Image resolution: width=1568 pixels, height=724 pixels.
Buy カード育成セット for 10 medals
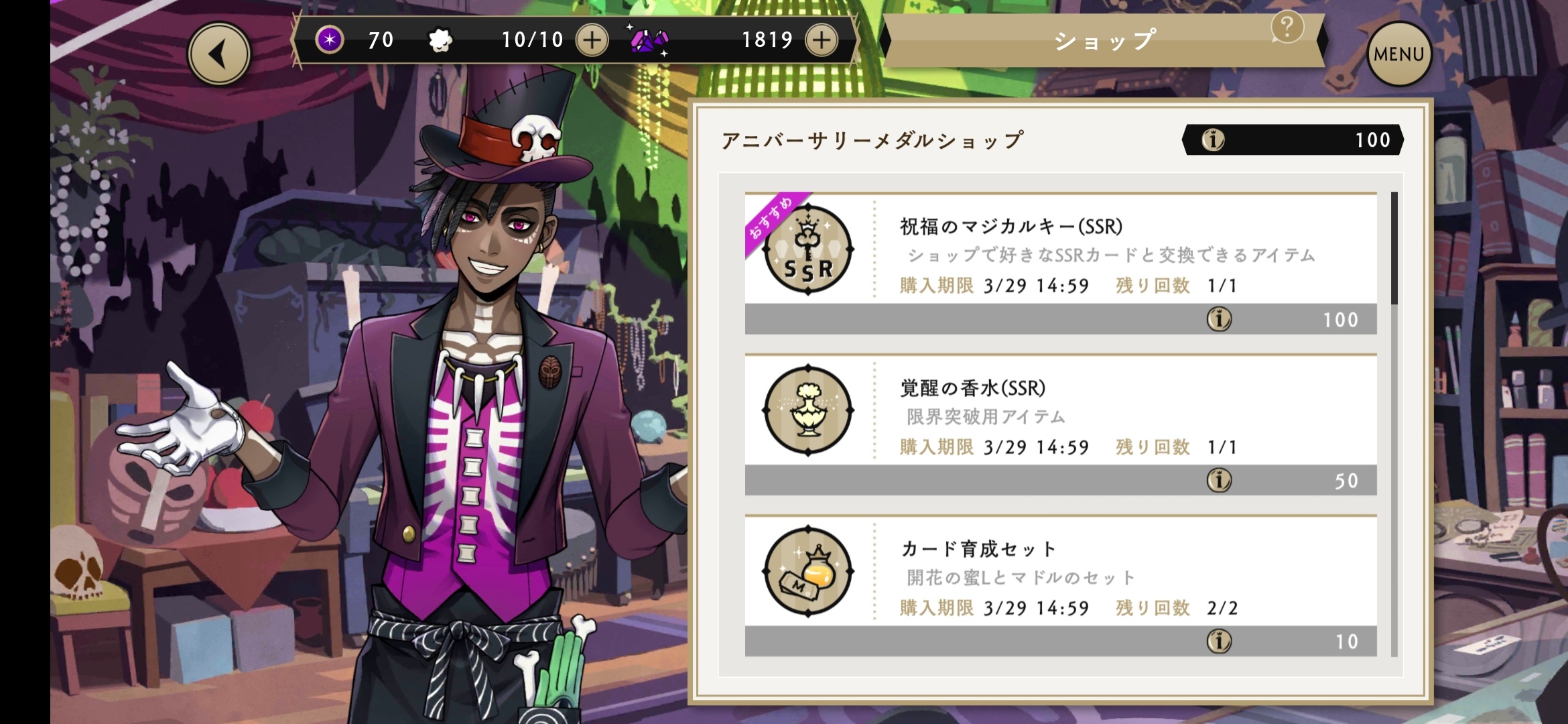coord(1061,642)
